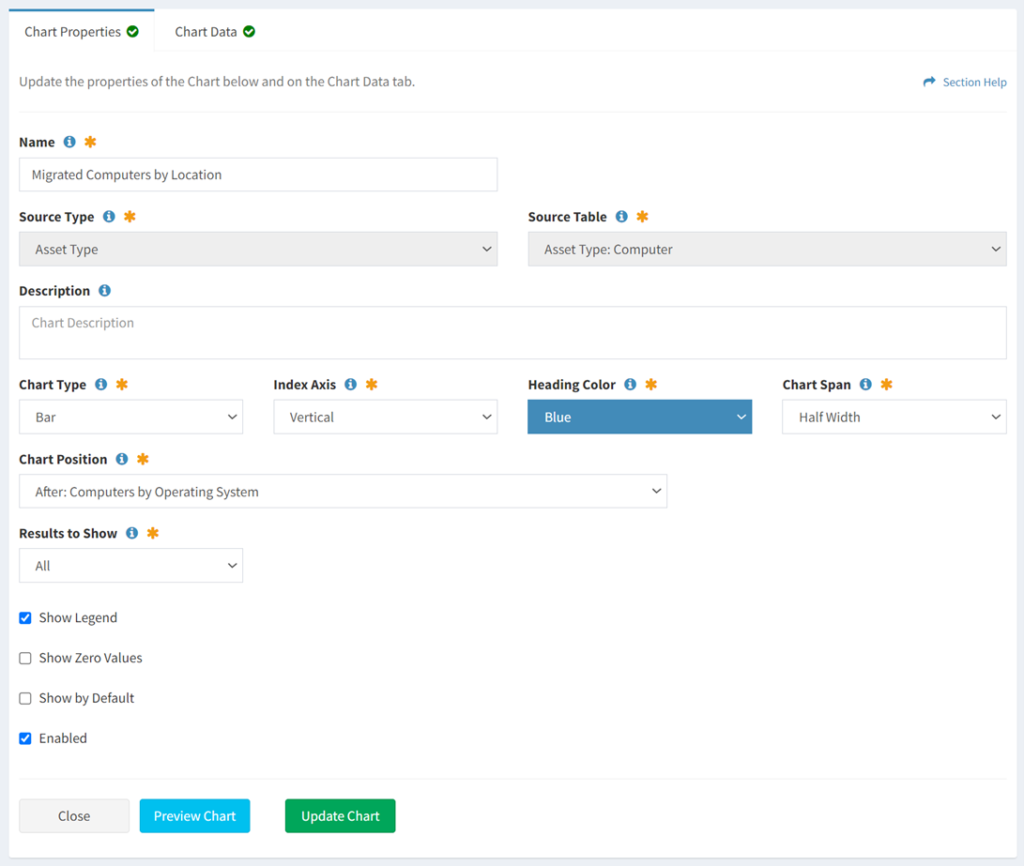The height and width of the screenshot is (866, 1024).
Task: Click the Chart Type info icon
Action: pos(101,384)
